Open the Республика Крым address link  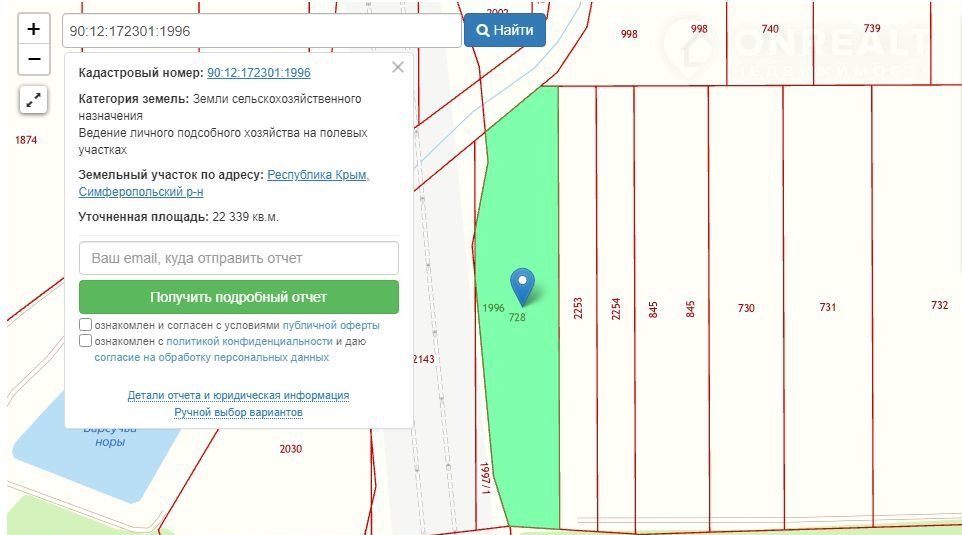(x=318, y=175)
